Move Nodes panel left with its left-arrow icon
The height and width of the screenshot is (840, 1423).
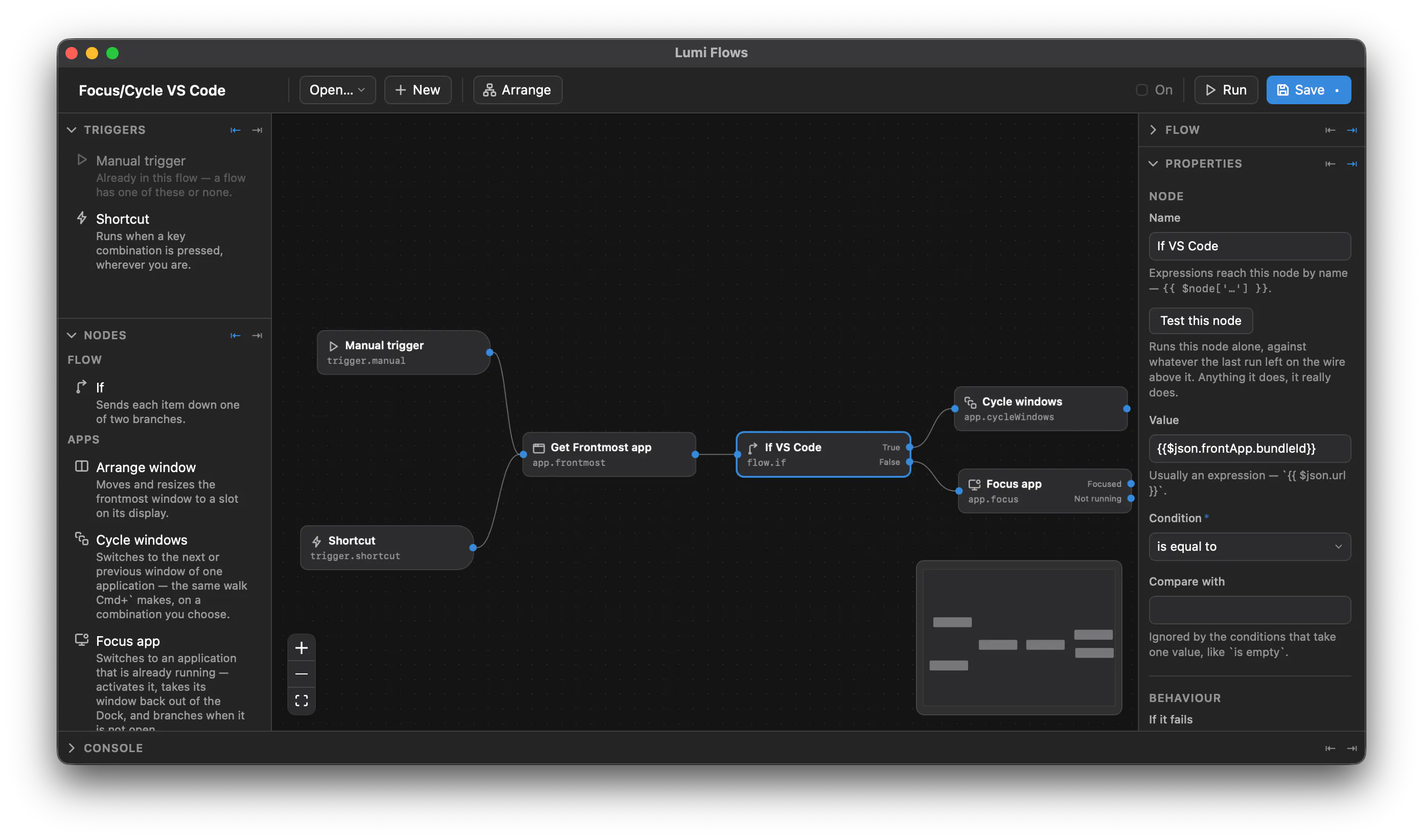[x=236, y=336]
